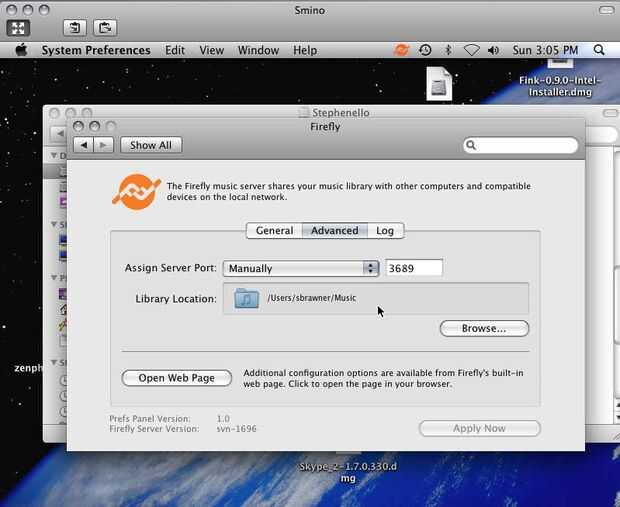
Task: Click the orange Firefly menu bar icon
Action: tap(401, 50)
